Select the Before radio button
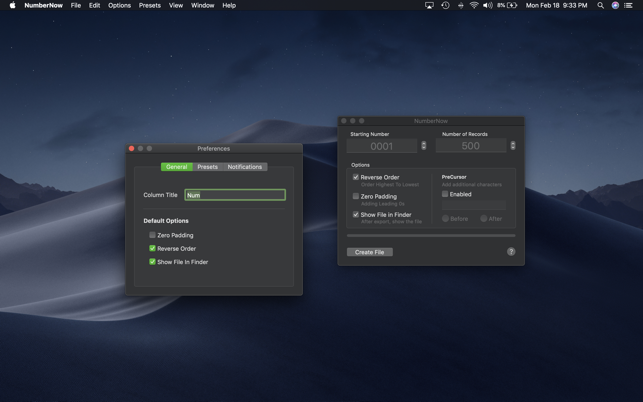The width and height of the screenshot is (643, 402). point(445,219)
